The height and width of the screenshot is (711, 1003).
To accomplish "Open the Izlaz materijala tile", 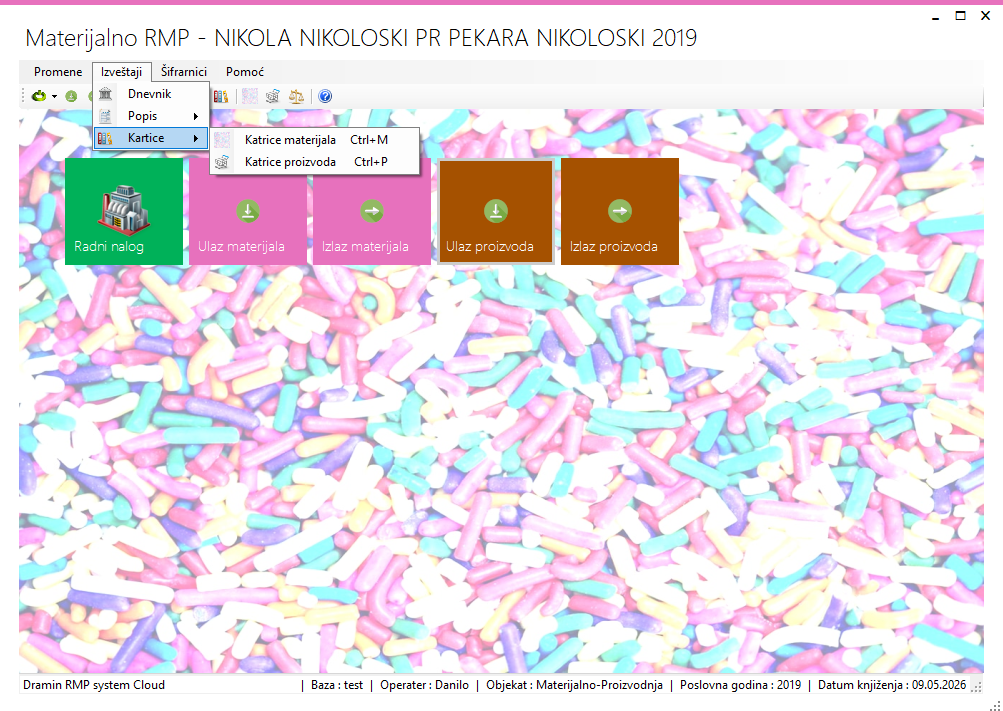I will (372, 212).
